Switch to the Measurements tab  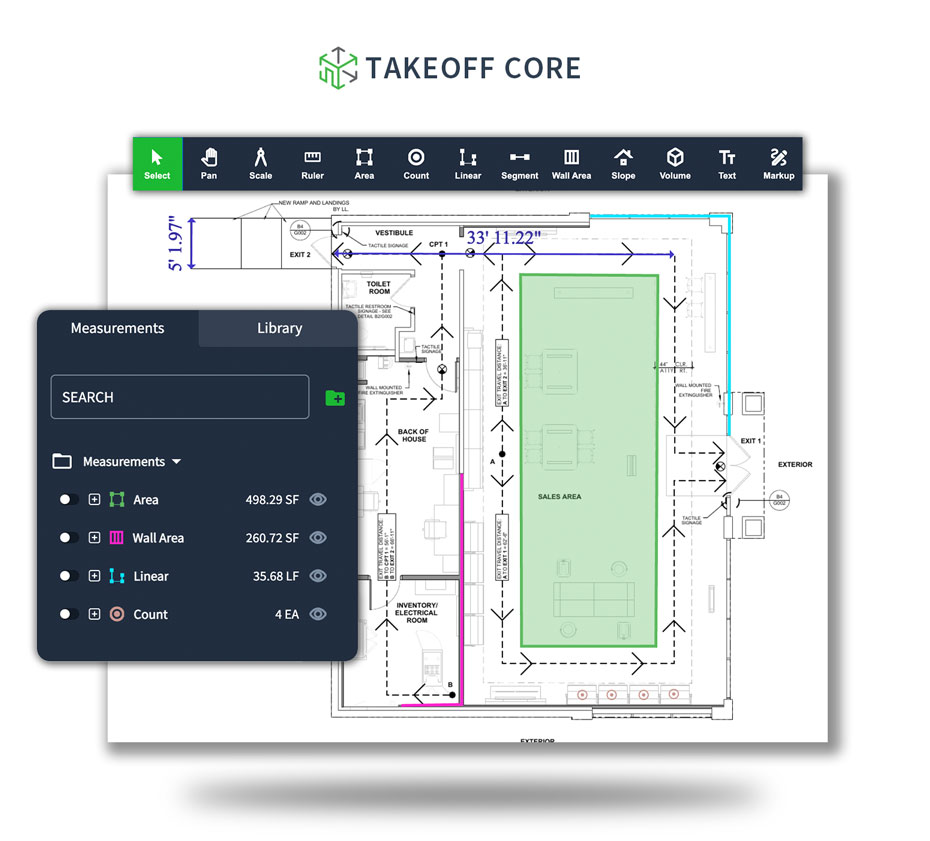click(x=117, y=328)
